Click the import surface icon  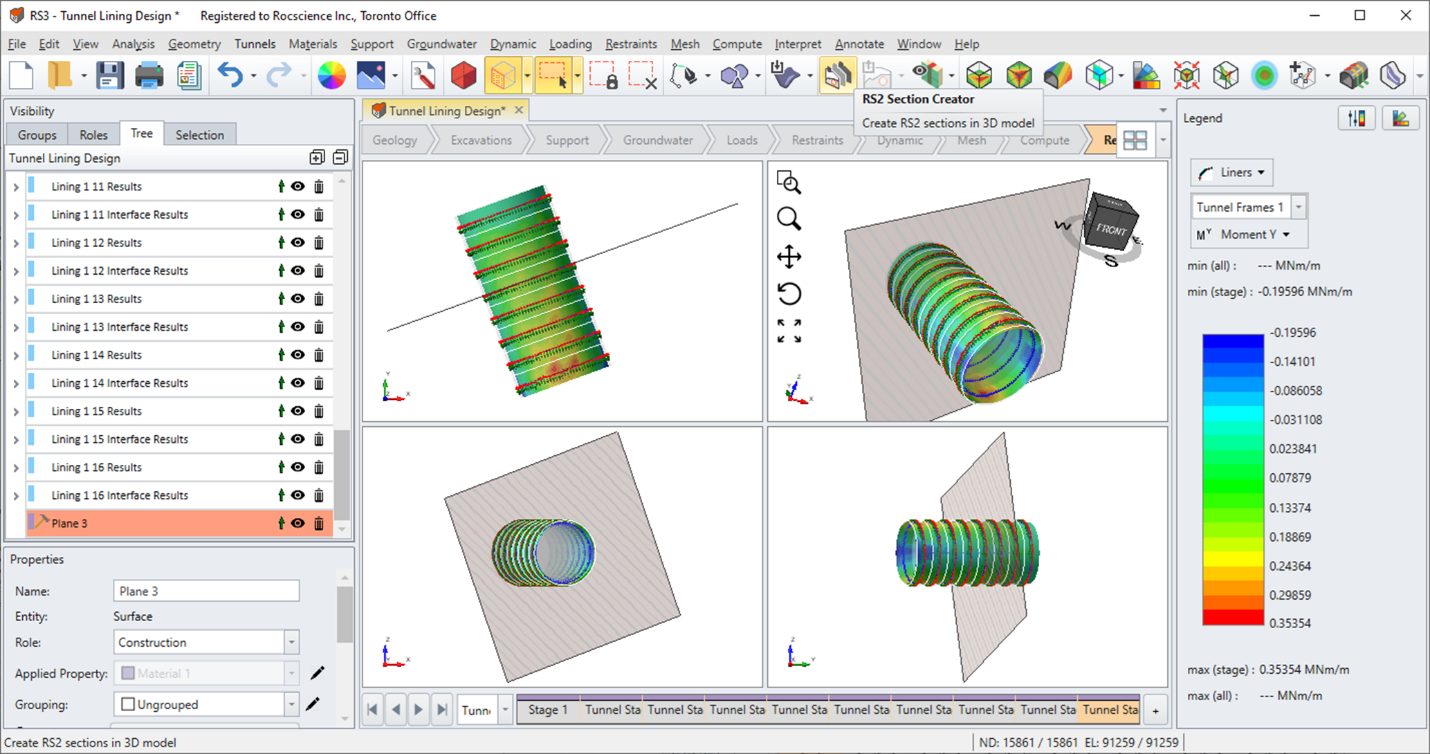click(786, 75)
